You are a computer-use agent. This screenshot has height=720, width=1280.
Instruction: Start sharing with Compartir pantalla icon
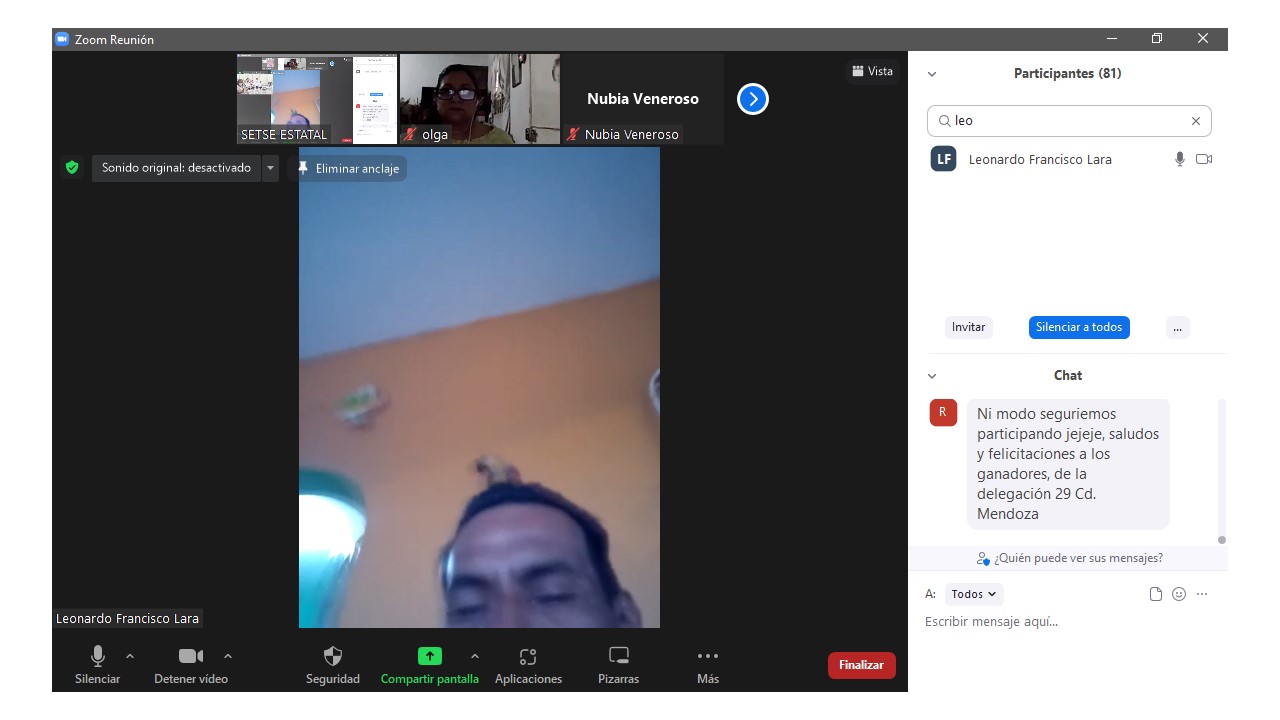coord(429,656)
